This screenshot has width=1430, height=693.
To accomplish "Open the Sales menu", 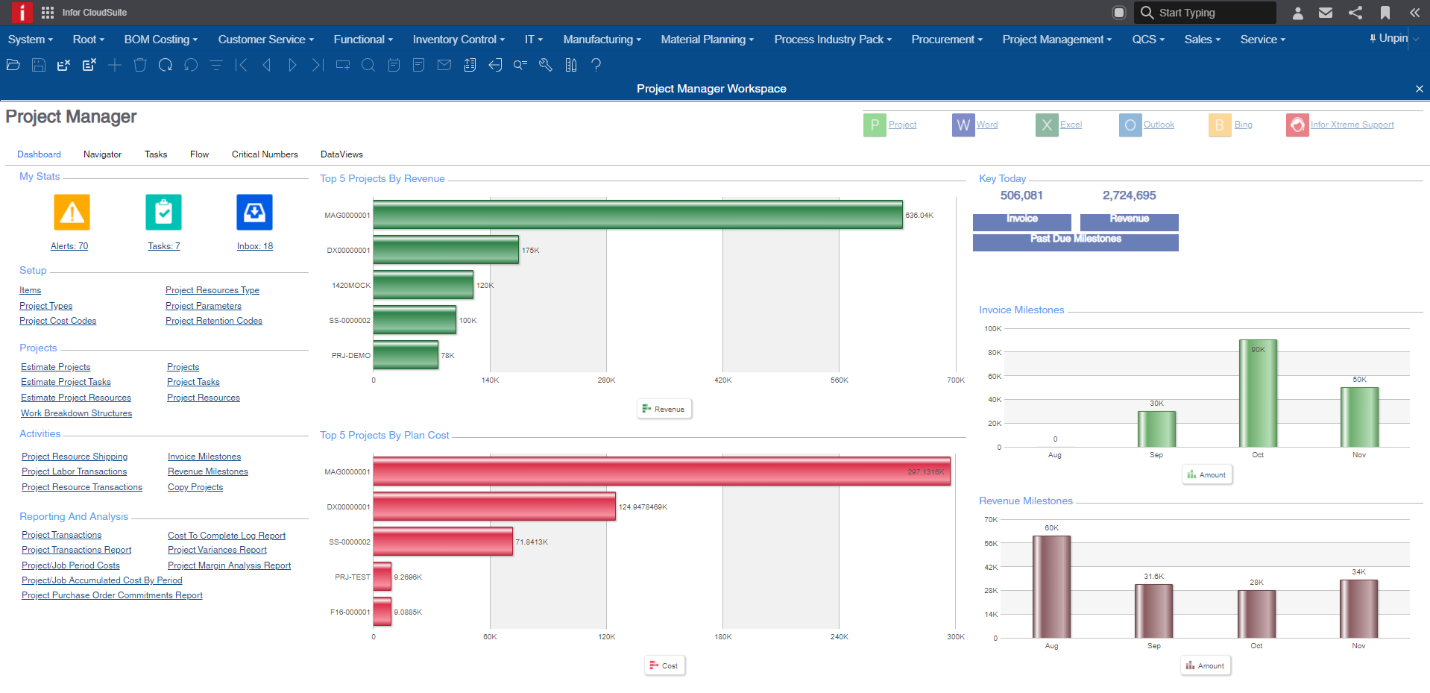I will pyautogui.click(x=1203, y=39).
